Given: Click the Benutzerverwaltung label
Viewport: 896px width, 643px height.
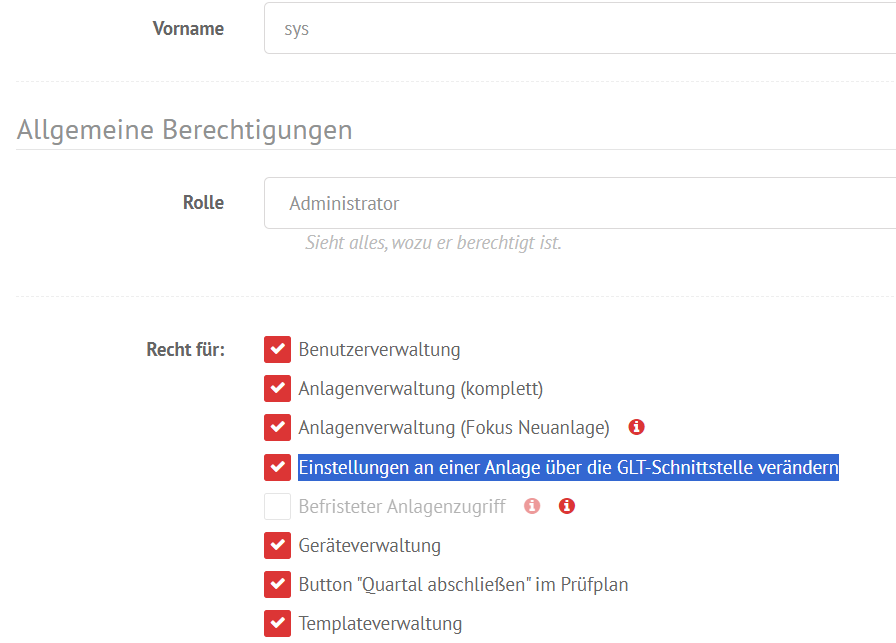Looking at the screenshot, I should click(x=379, y=349).
